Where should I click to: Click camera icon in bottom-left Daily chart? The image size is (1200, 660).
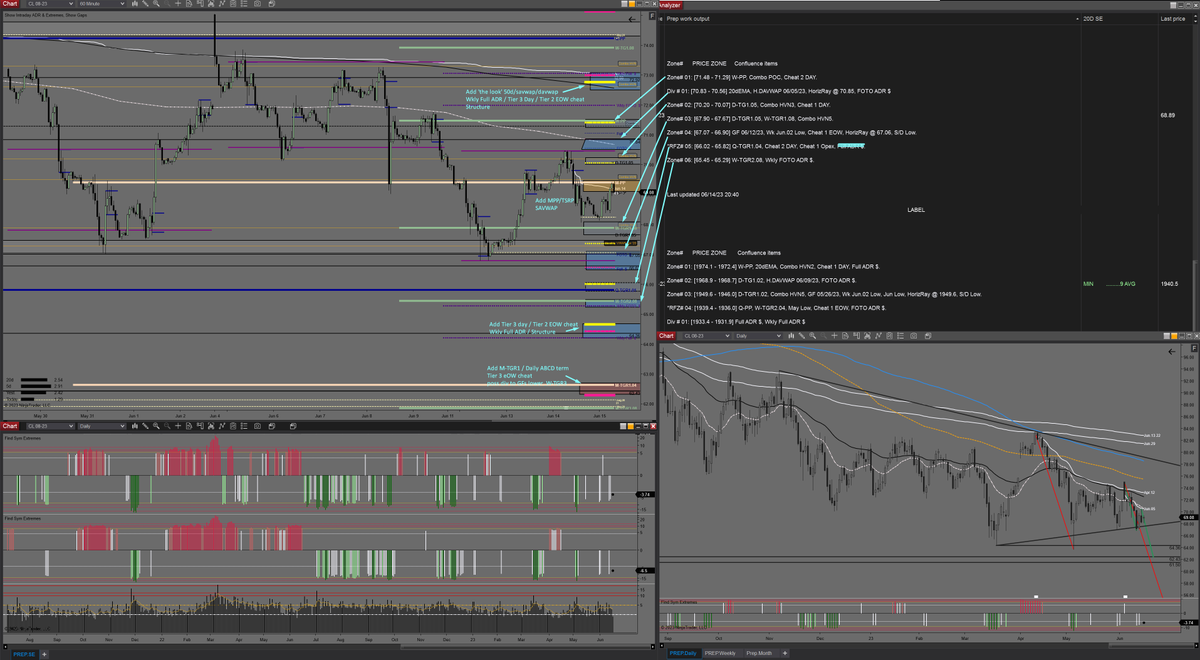tap(257, 426)
